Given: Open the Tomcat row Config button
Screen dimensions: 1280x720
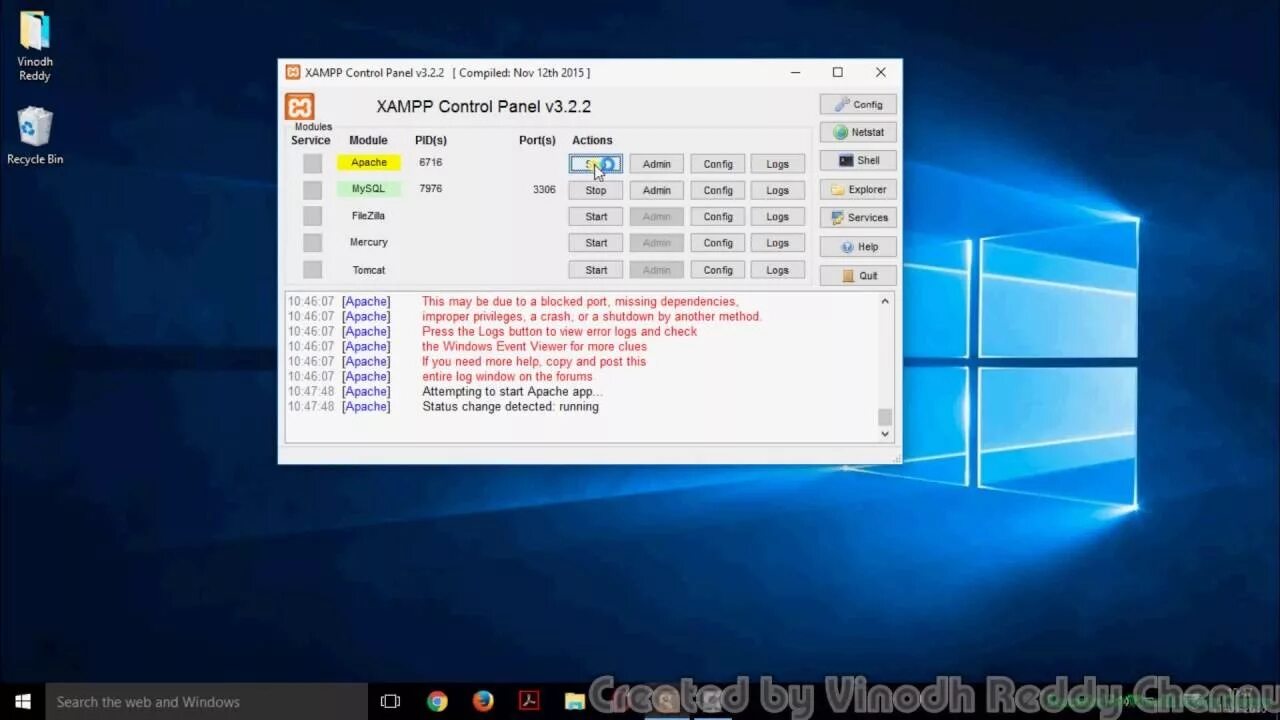Looking at the screenshot, I should click(718, 270).
